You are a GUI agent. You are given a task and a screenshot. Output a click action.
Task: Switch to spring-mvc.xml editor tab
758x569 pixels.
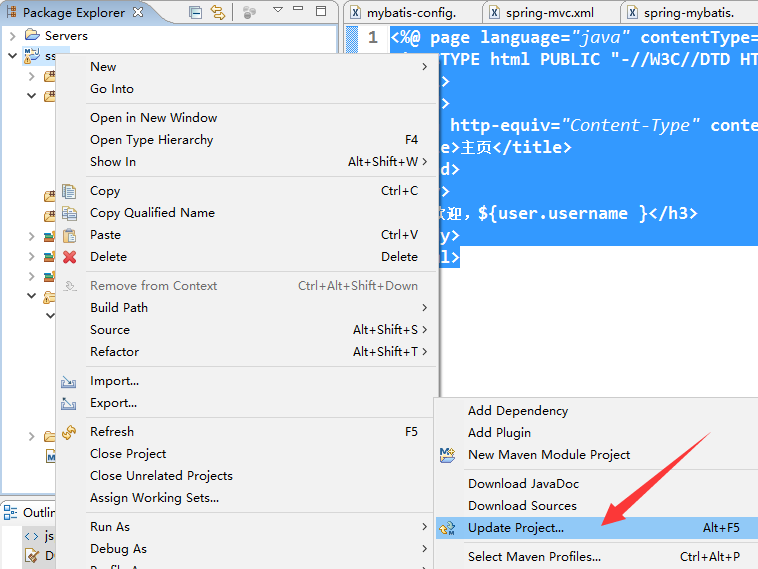pos(551,13)
